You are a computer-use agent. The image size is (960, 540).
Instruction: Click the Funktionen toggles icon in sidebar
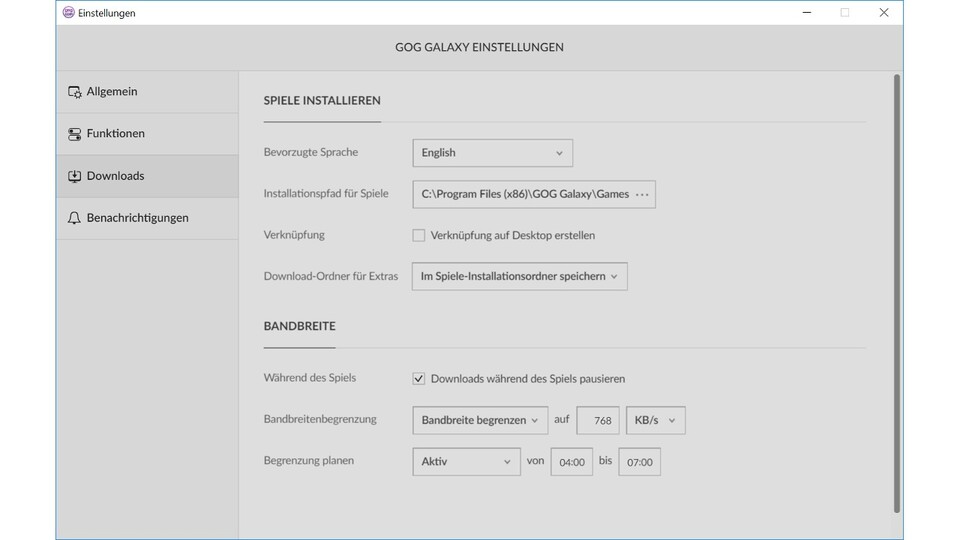74,134
